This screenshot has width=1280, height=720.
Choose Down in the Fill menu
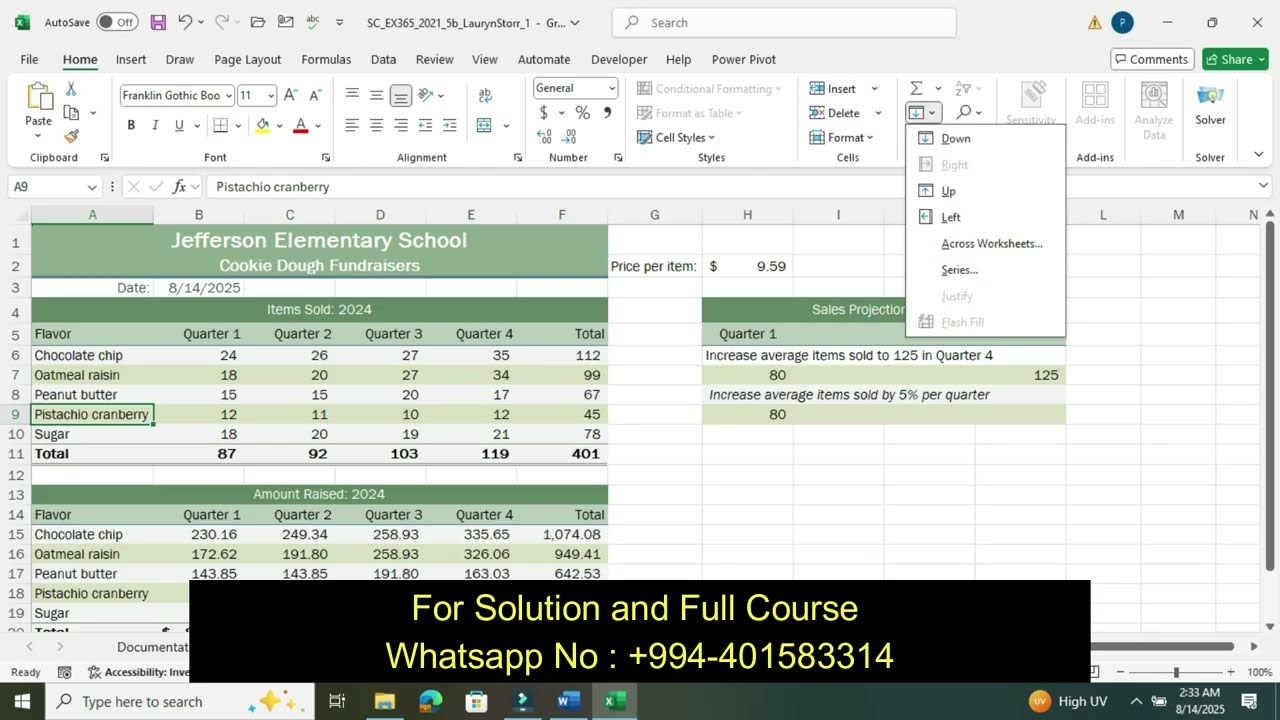click(x=955, y=139)
